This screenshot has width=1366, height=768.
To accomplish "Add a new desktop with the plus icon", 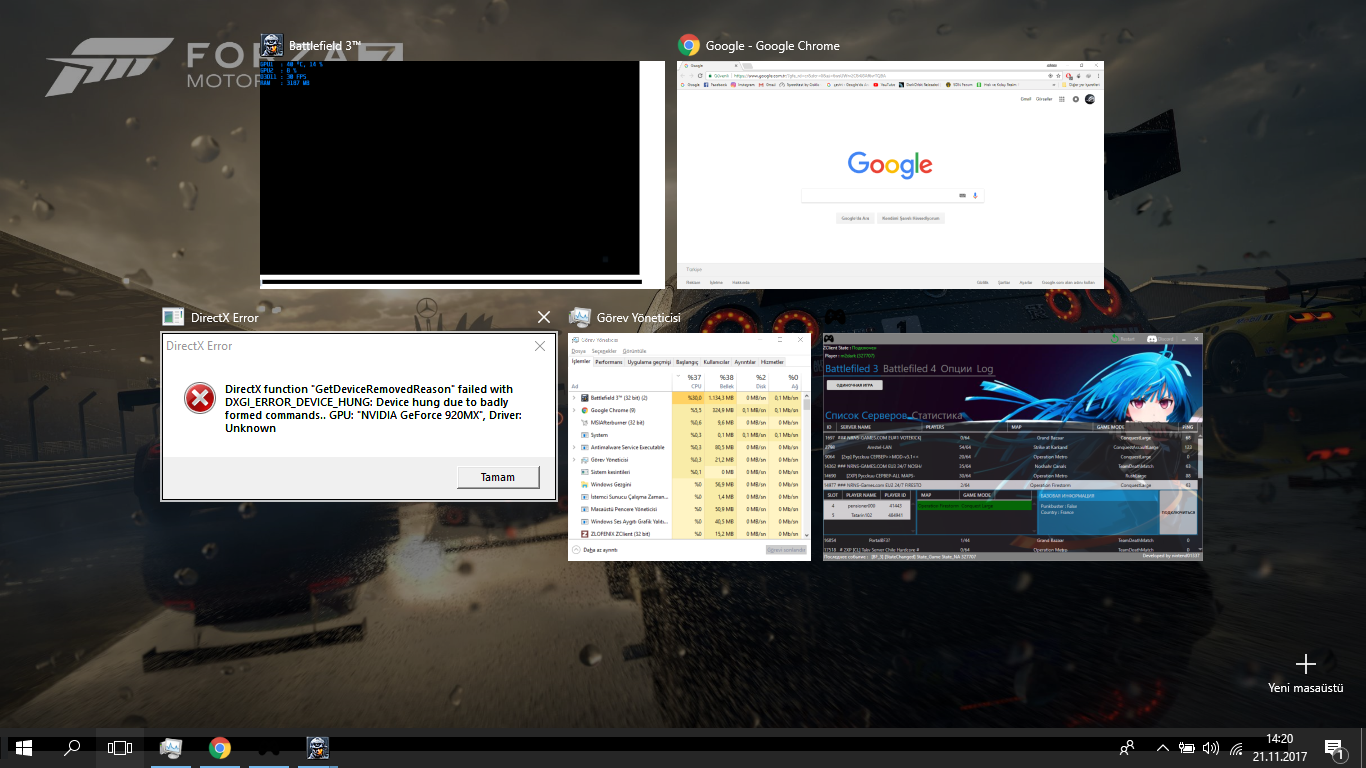I will [1305, 664].
